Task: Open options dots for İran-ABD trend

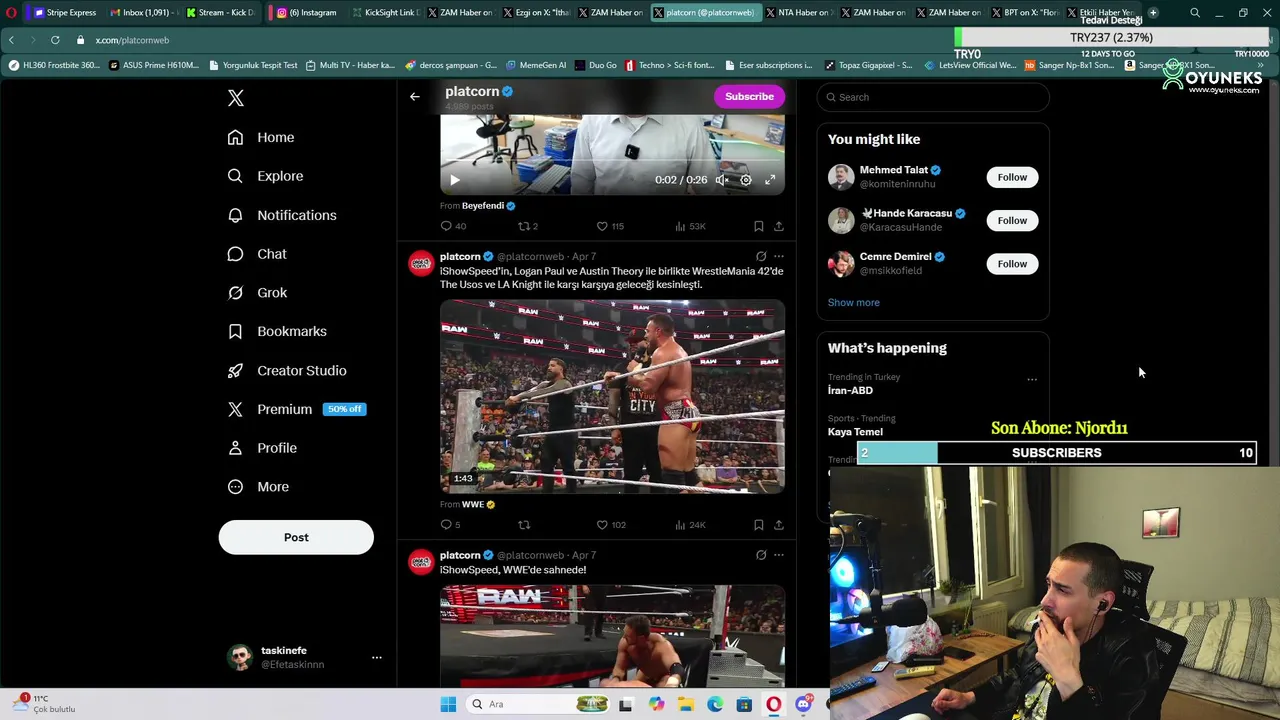Action: point(1032,380)
